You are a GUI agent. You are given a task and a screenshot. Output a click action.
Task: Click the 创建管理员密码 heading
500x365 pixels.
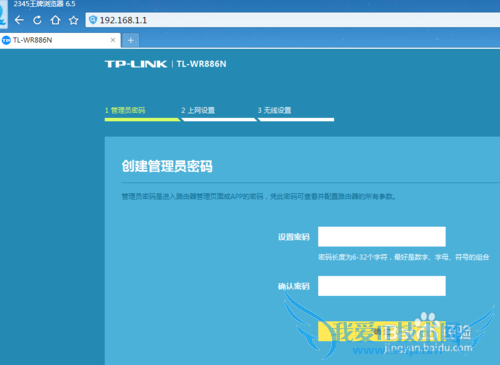click(x=167, y=166)
